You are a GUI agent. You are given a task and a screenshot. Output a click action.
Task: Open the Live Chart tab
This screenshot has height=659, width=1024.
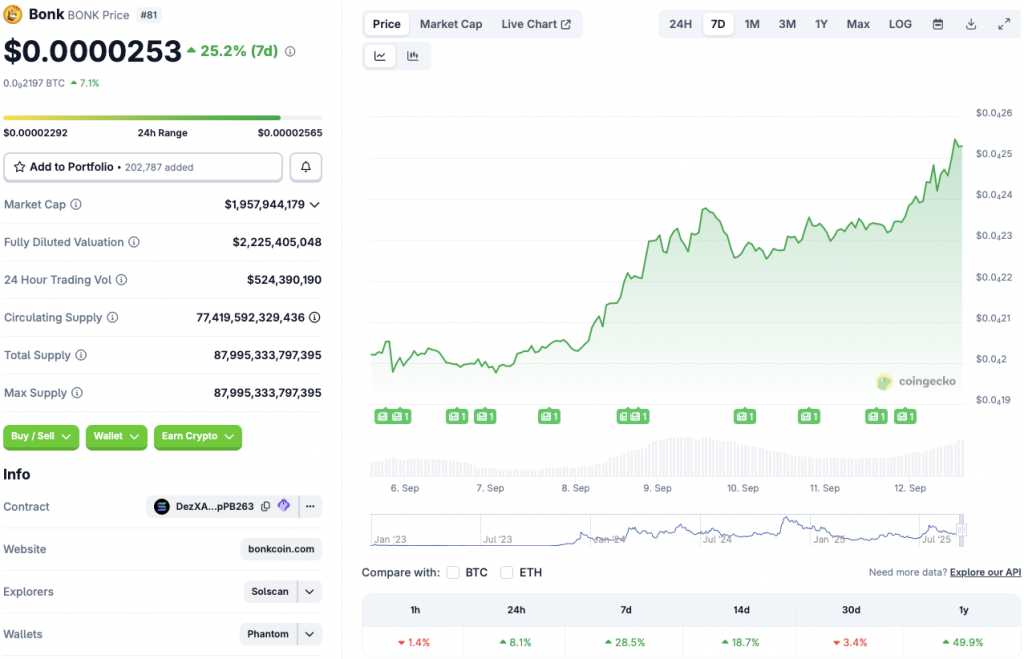[536, 24]
